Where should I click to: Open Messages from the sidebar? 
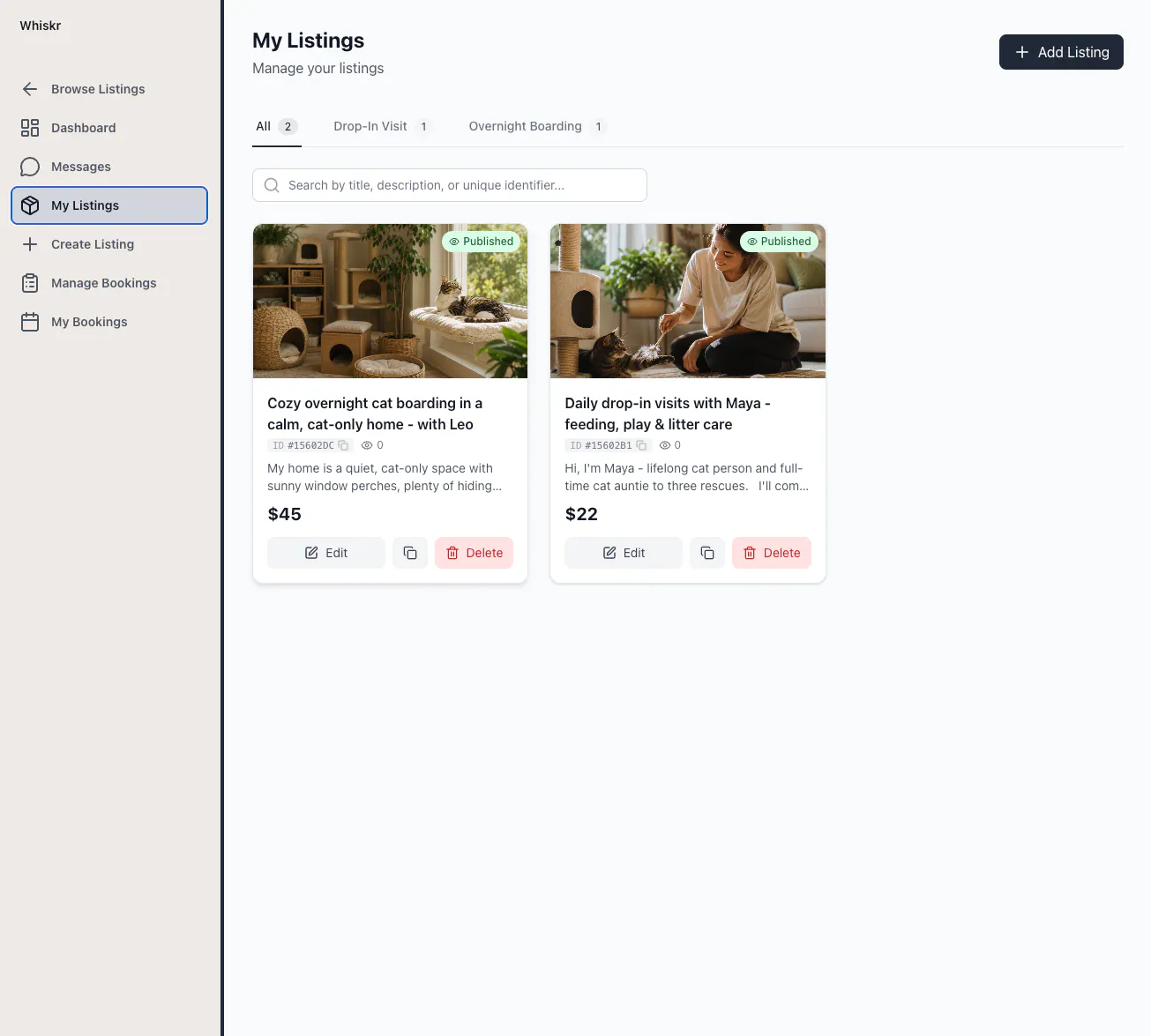point(109,167)
